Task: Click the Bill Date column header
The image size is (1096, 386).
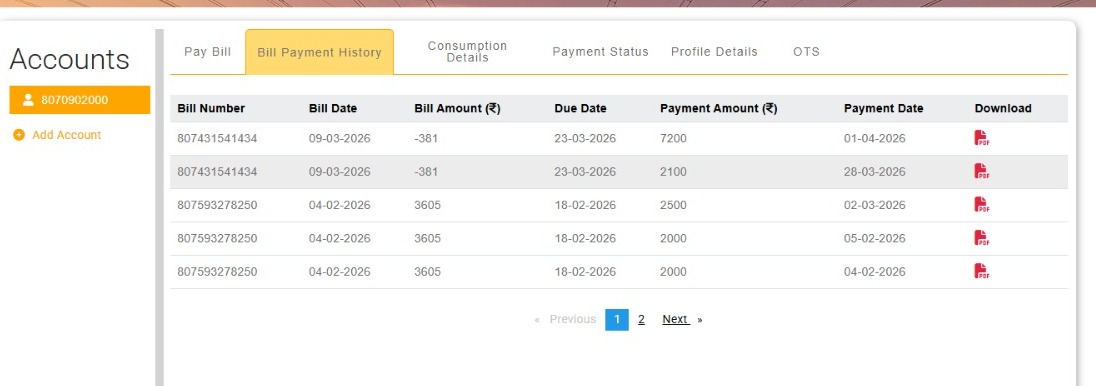Action: (x=333, y=108)
